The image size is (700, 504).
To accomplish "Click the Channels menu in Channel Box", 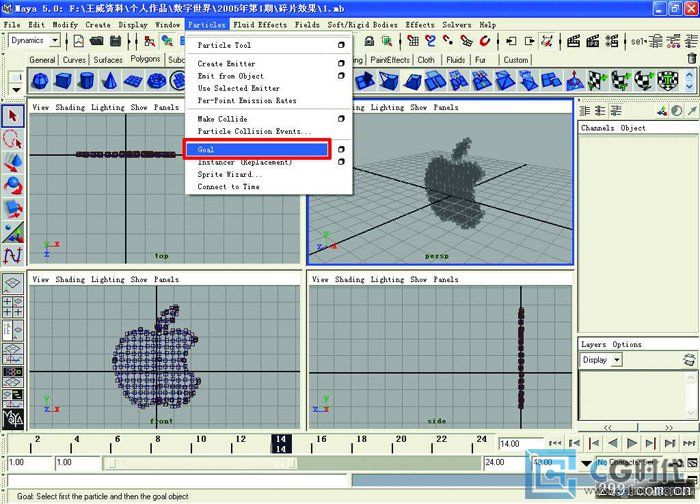I will click(597, 128).
